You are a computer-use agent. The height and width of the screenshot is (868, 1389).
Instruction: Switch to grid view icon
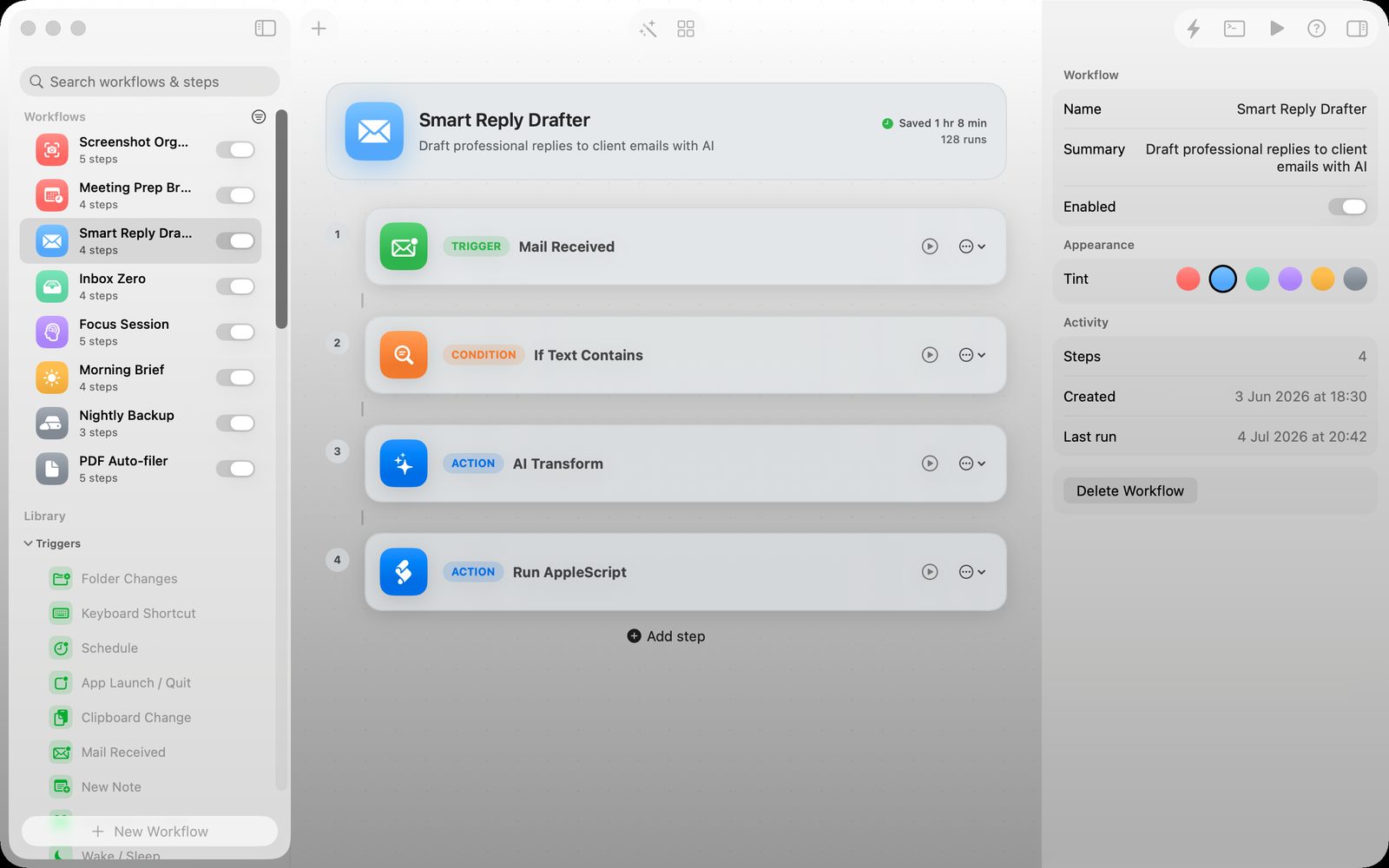pyautogui.click(x=686, y=30)
